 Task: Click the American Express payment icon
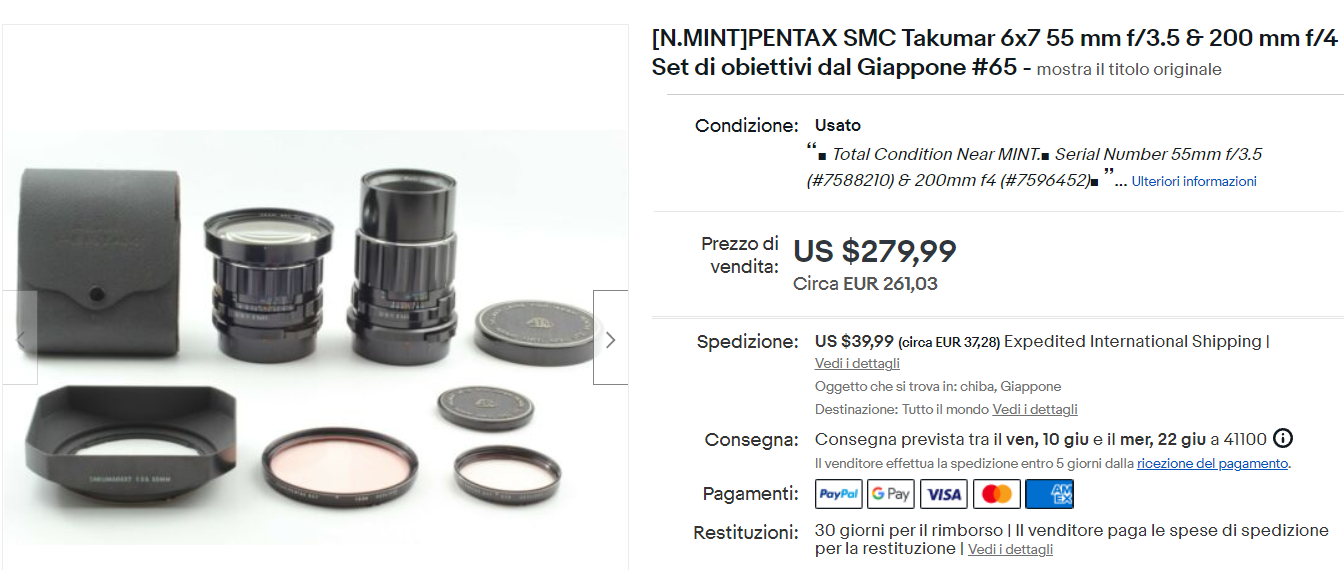[x=1049, y=494]
